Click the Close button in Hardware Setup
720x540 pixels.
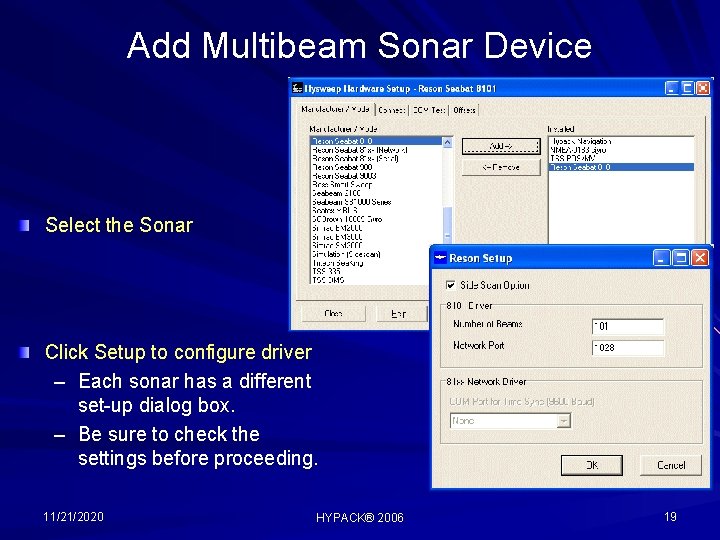333,314
